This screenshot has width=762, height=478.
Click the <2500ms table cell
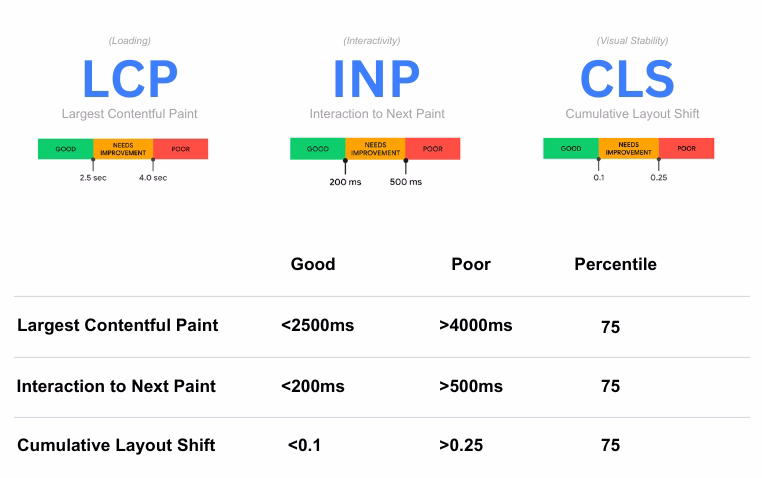point(317,325)
